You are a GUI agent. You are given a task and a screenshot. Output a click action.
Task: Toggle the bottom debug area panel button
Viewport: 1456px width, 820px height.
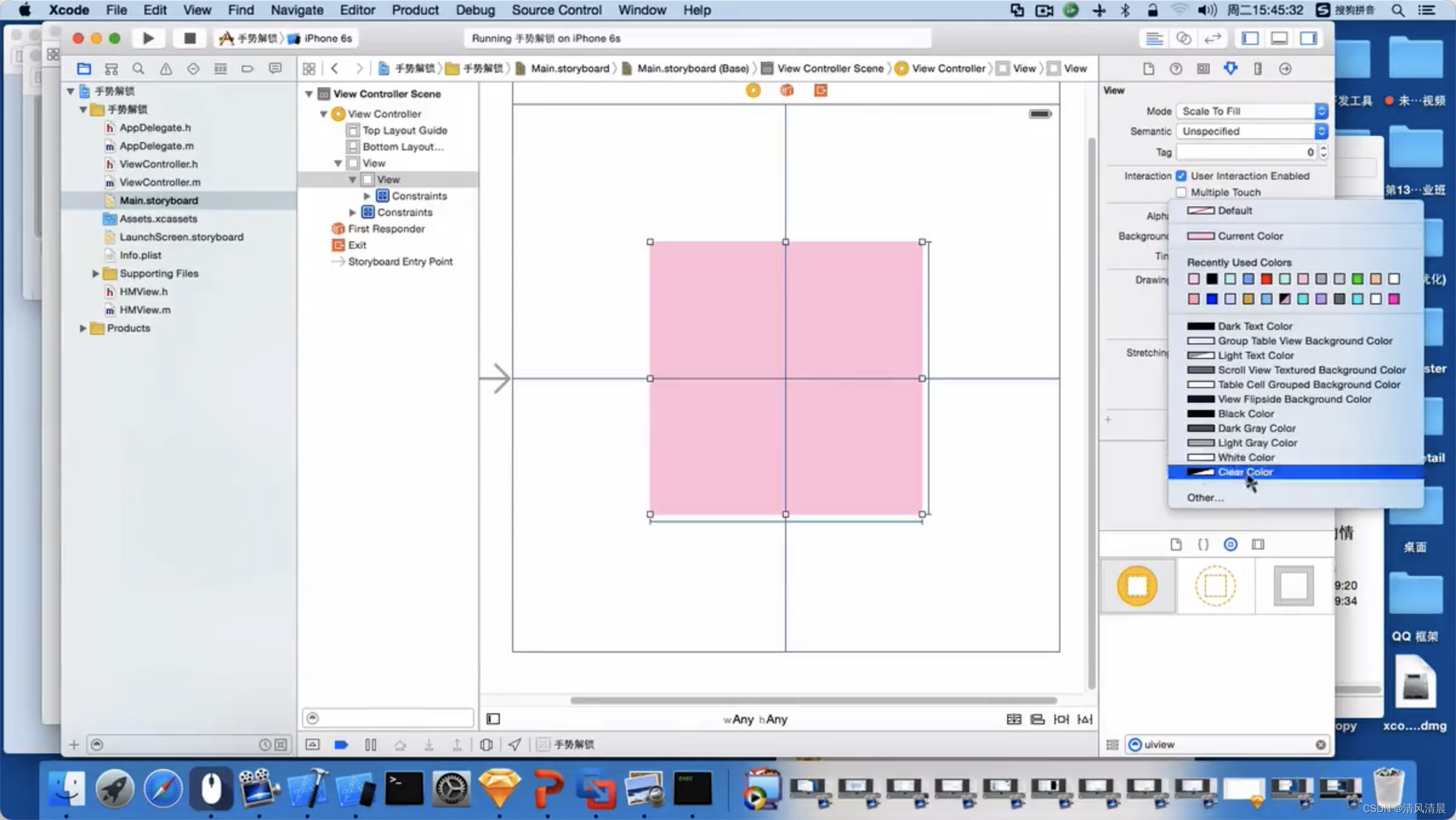tap(1279, 38)
